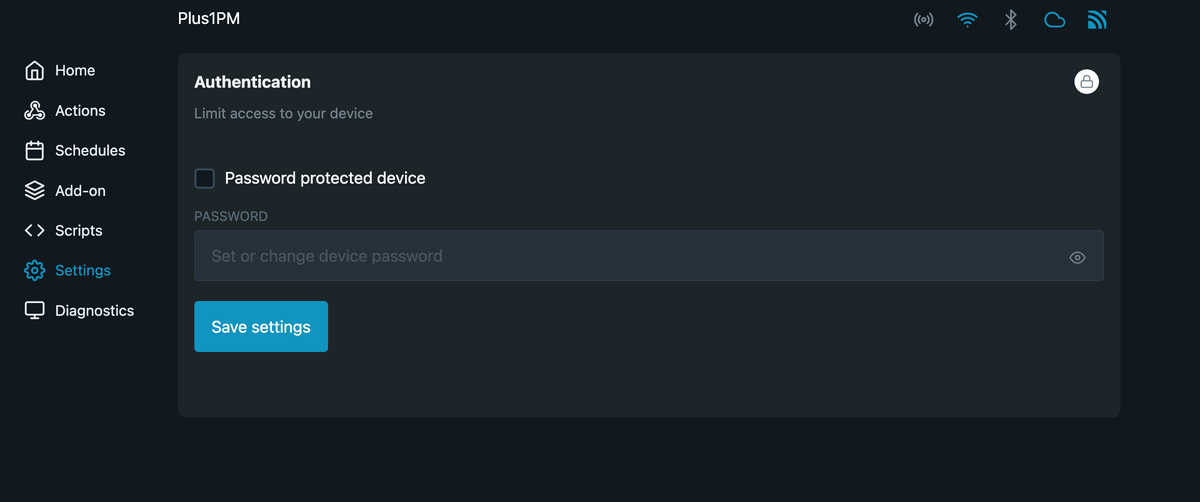This screenshot has height=502, width=1200.
Task: Click the access point status icon
Action: [x=924, y=20]
